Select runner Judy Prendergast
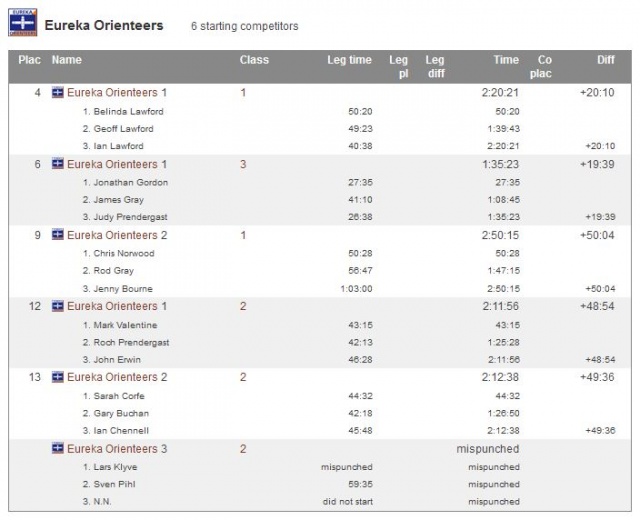Screen dimensions: 640x520 click(131, 217)
